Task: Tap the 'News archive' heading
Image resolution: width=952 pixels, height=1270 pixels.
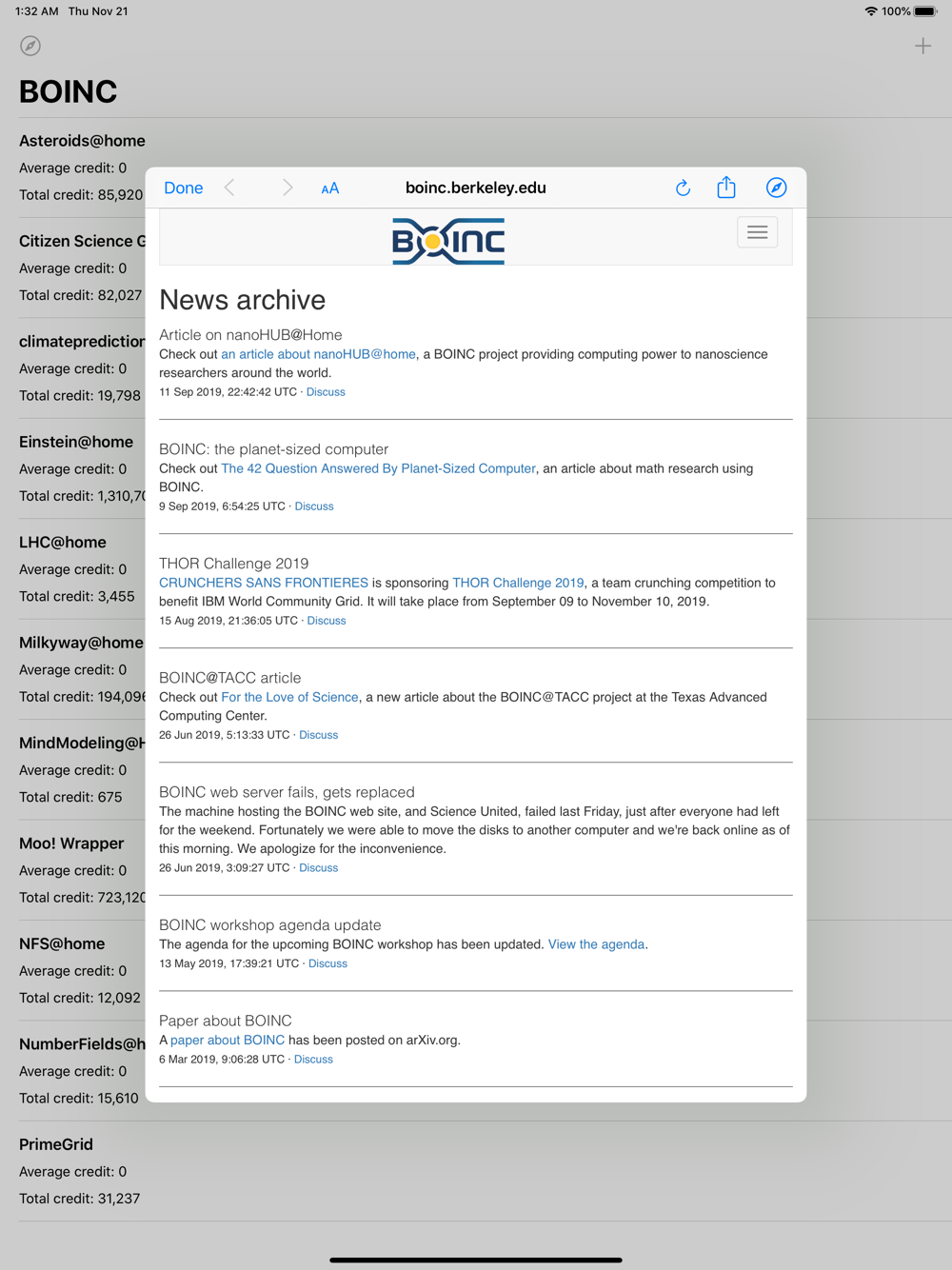Action: 243,300
